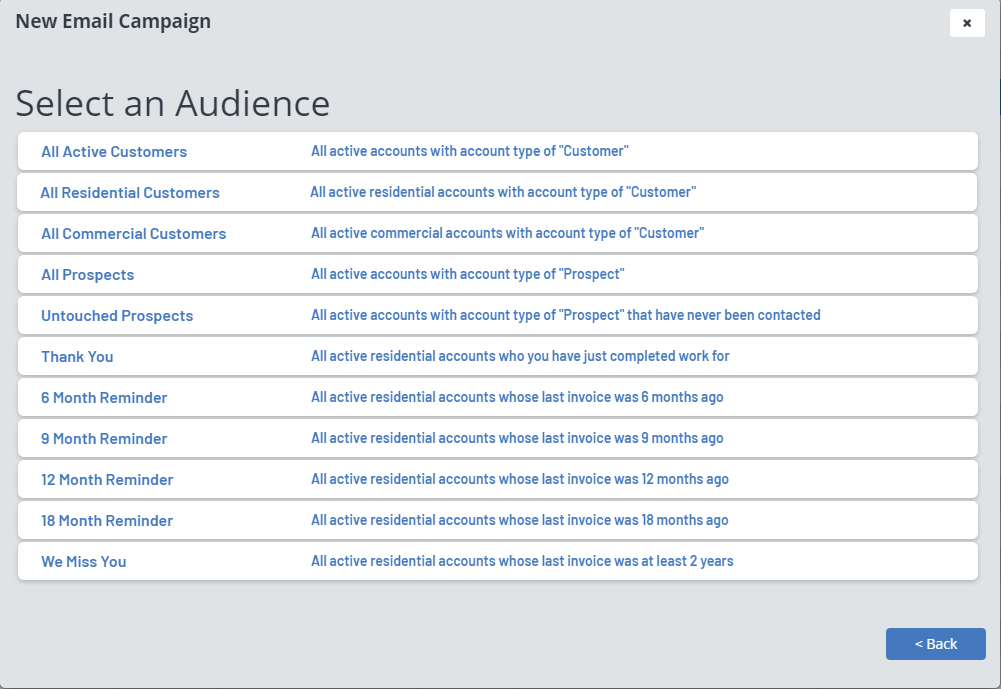Choose the 12 Month Reminder audience

[107, 480]
